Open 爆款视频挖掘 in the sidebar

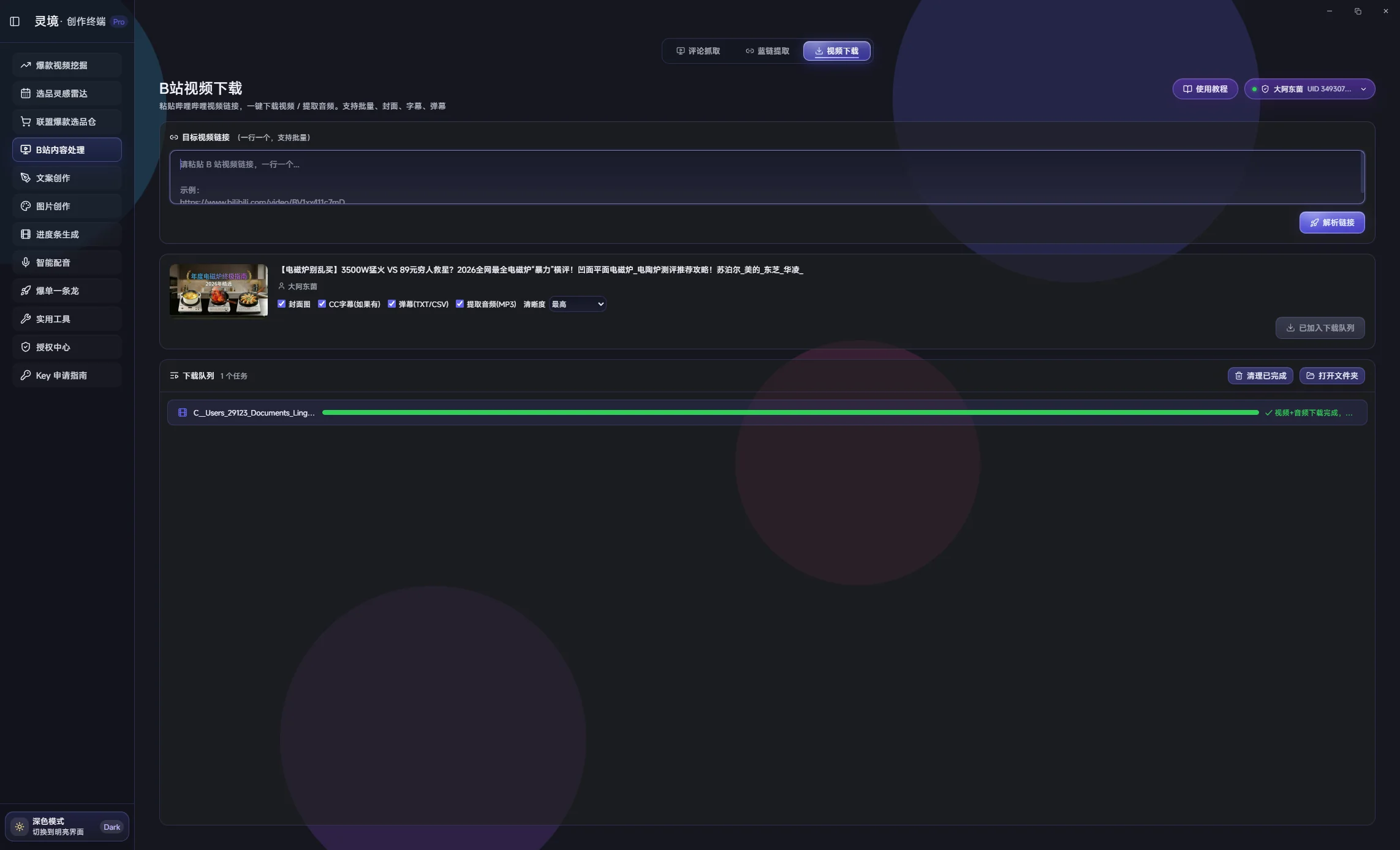tap(67, 65)
